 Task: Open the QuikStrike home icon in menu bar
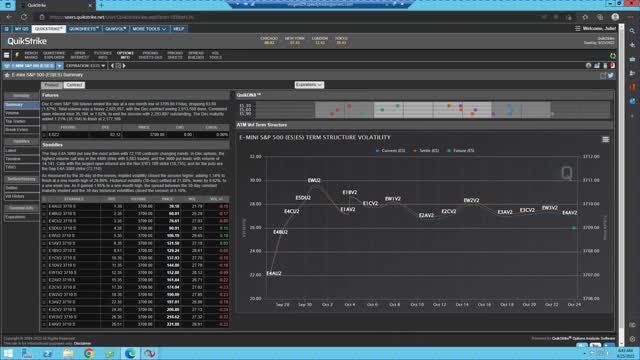[6, 29]
